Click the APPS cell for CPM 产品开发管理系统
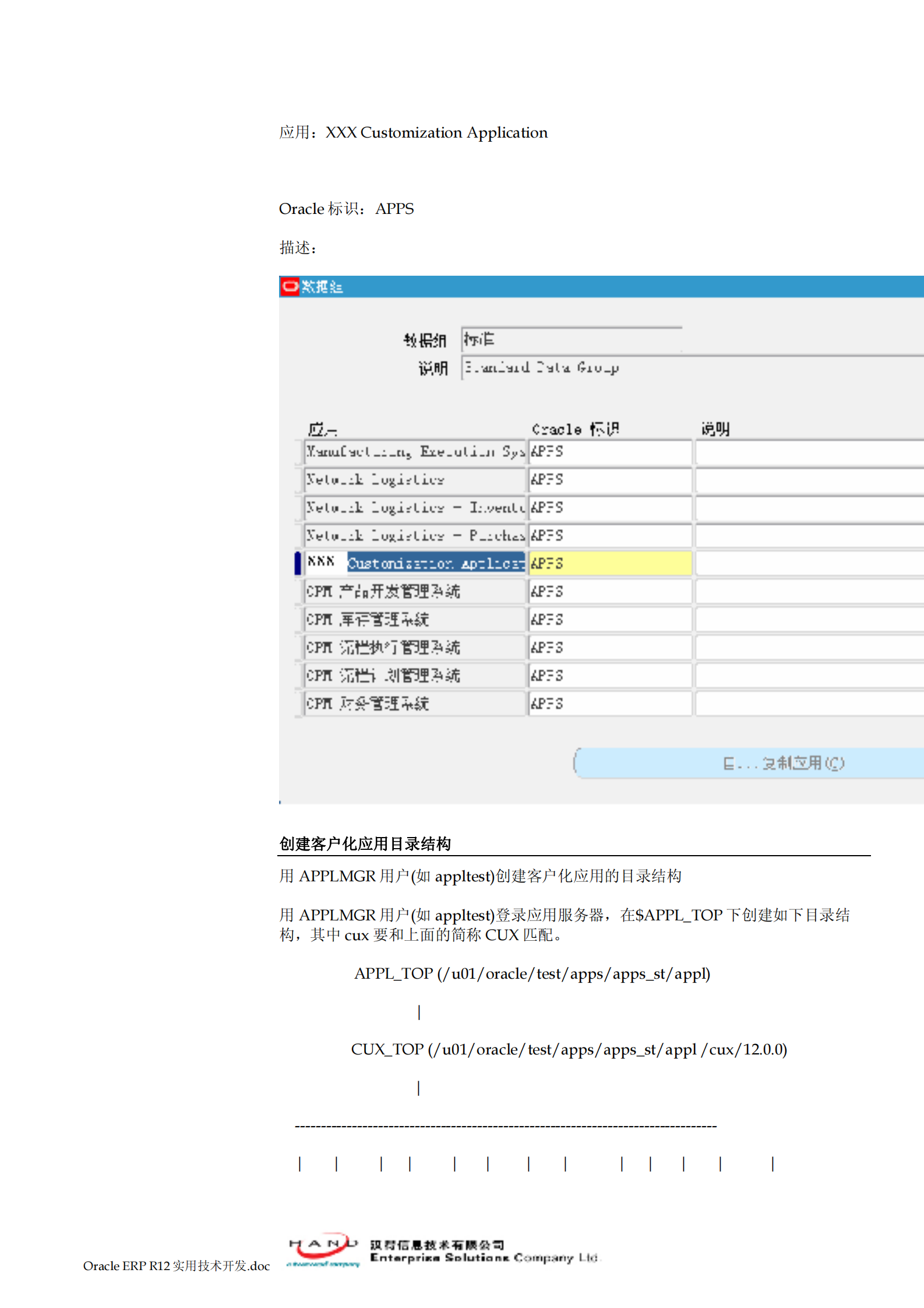This screenshot has height=1308, width=924. [x=610, y=592]
